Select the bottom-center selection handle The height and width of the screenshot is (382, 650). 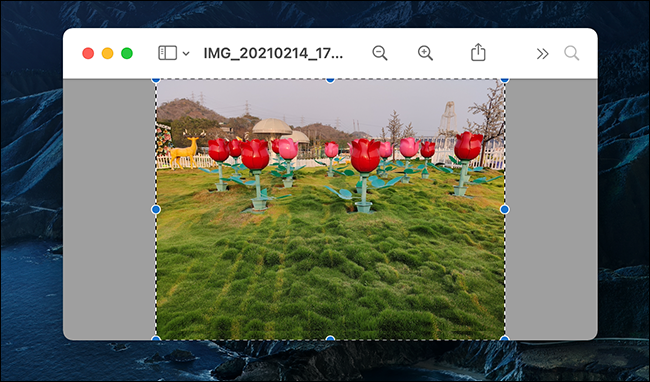(x=330, y=338)
